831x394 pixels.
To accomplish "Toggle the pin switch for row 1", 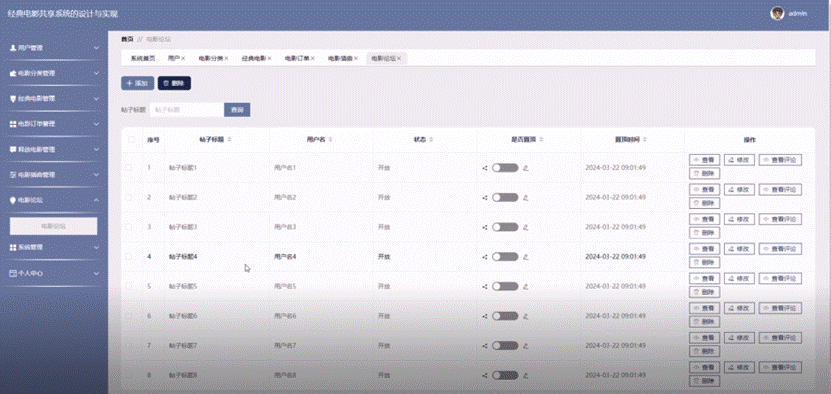I will pos(505,168).
